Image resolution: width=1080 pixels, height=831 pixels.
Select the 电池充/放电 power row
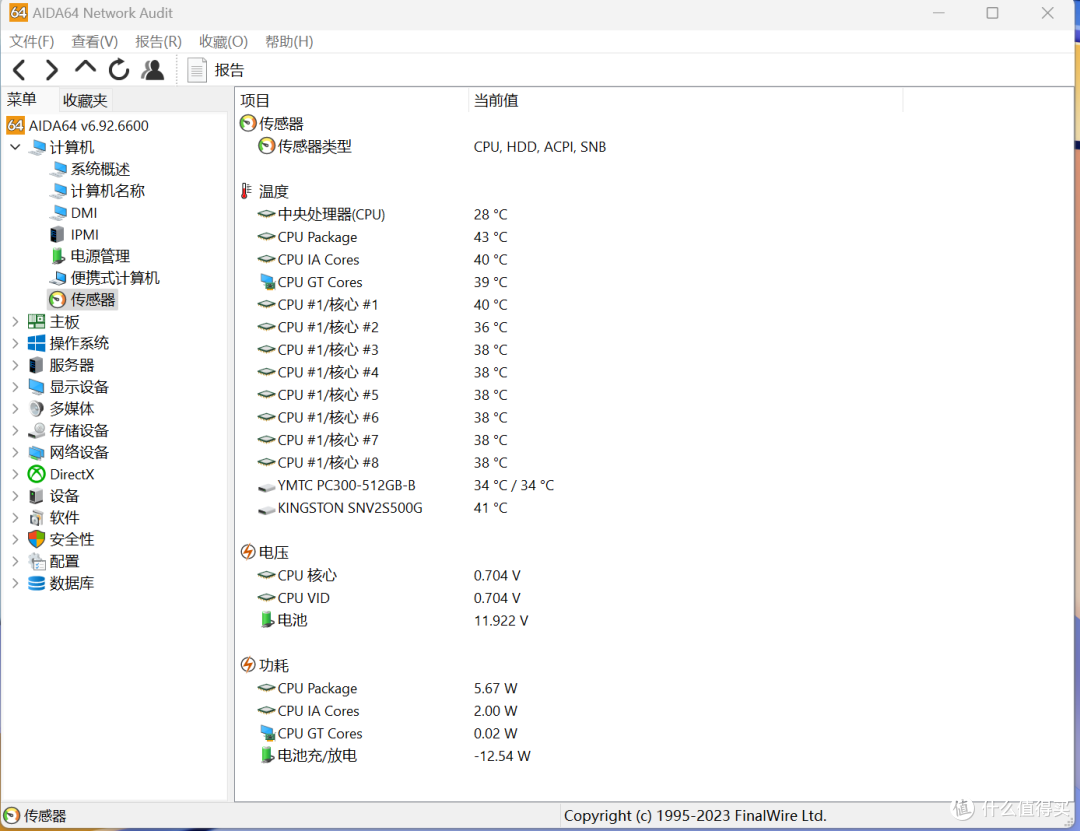(395, 756)
